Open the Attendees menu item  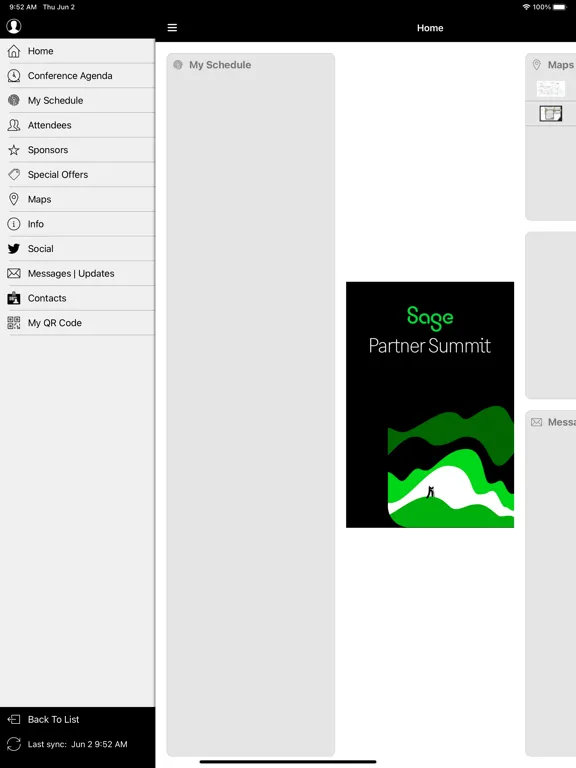(77, 125)
